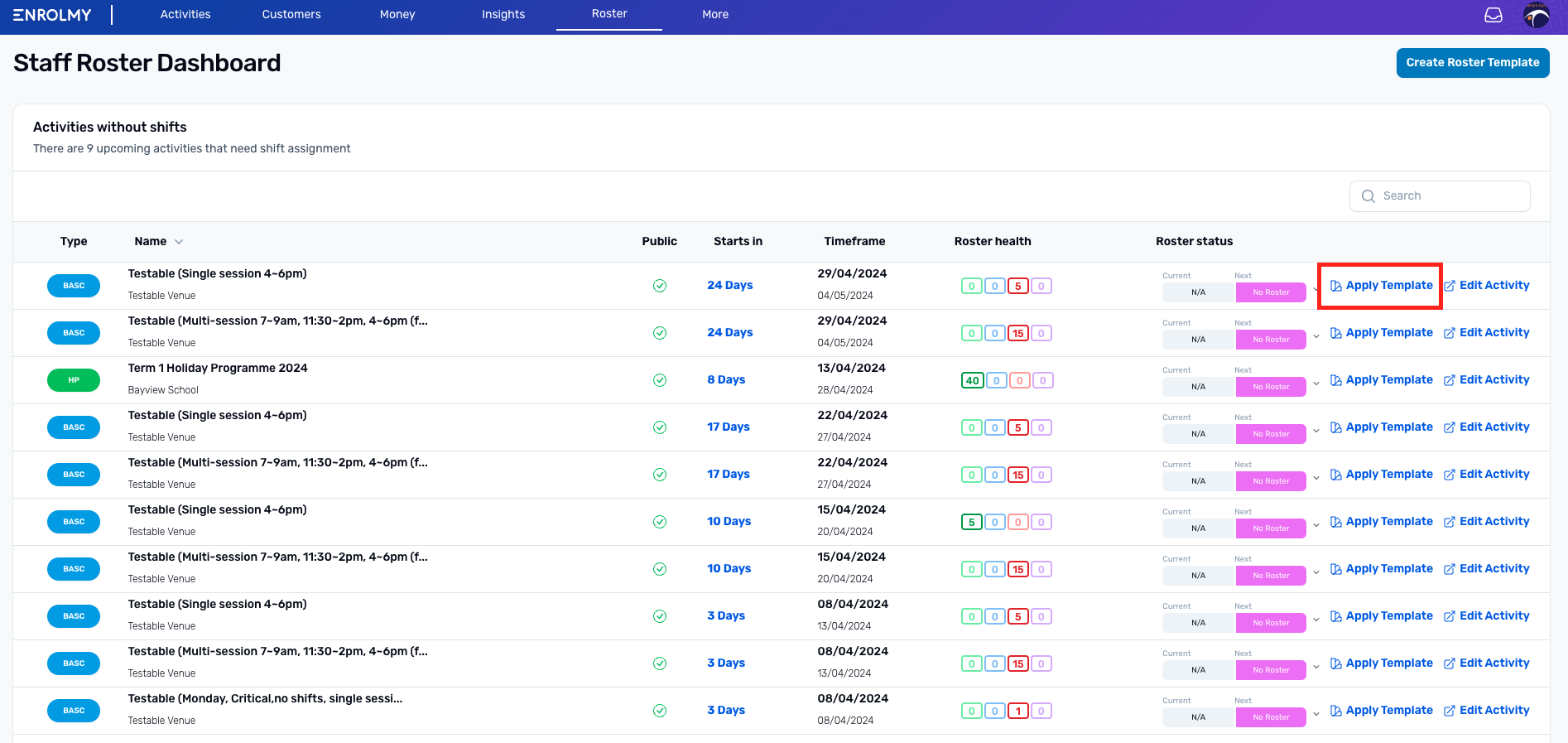Expand roster status chevron for Multi-session 08/04/2024
This screenshot has width=1568, height=743.
coord(1316,667)
